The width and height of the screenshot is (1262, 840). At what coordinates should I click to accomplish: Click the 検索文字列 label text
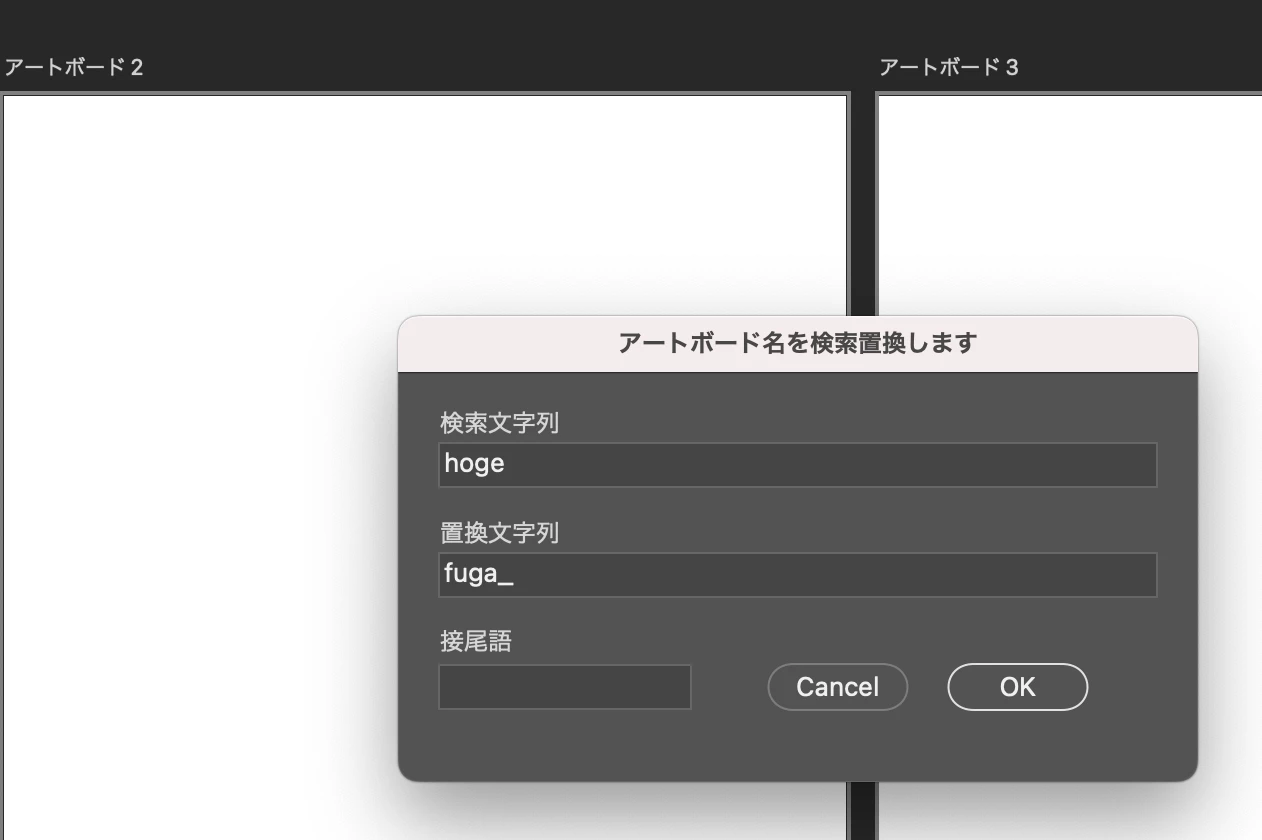[499, 423]
